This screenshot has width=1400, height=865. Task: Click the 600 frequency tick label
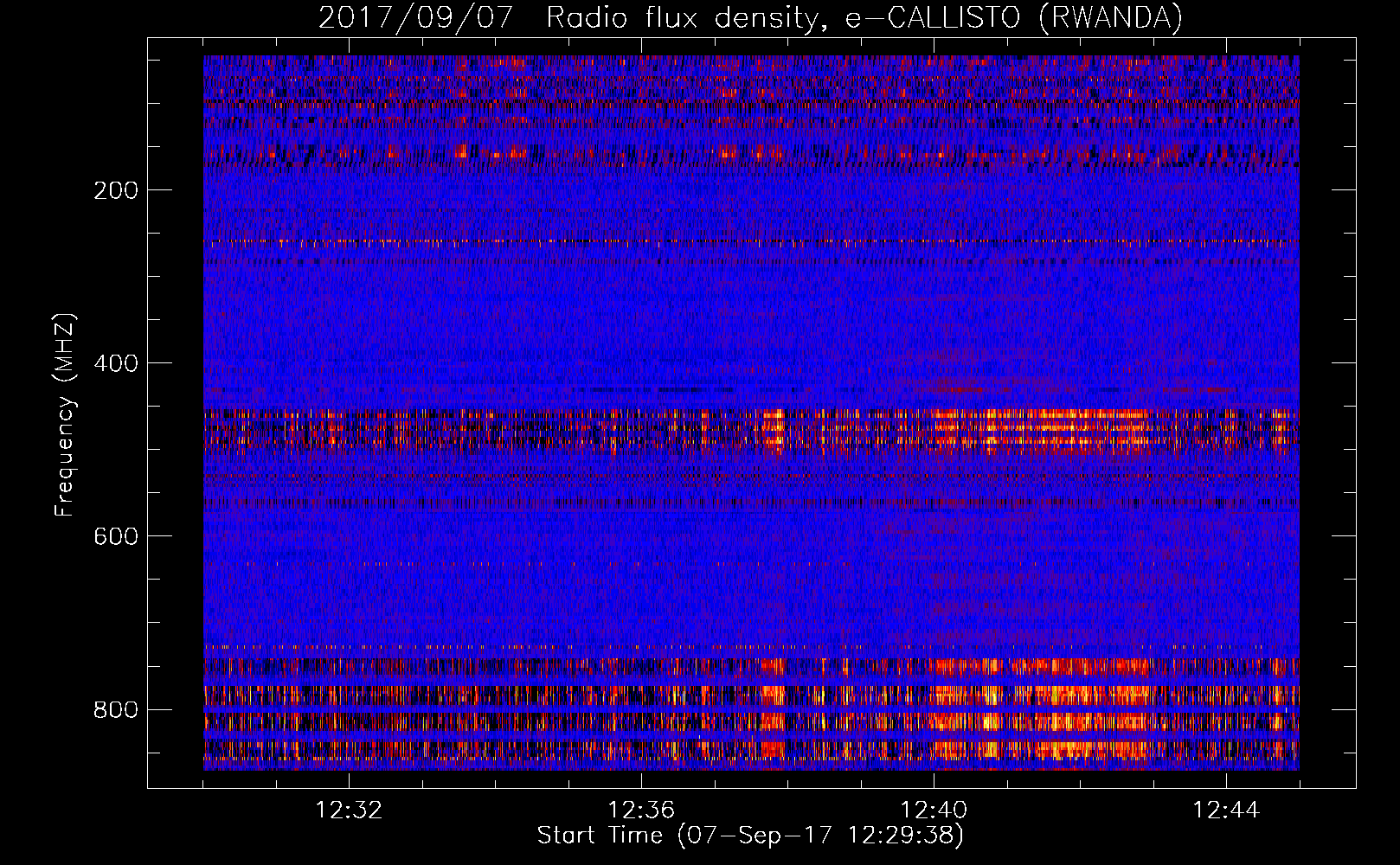point(116,536)
